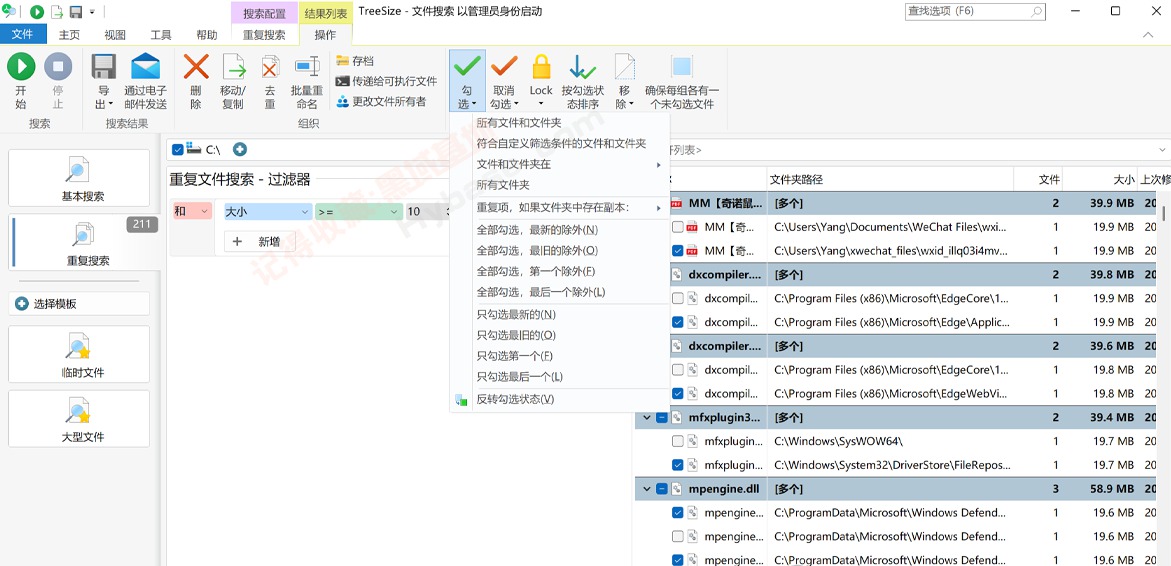1171x566 pixels.
Task: Click the green play icon in title bar
Action: point(37,12)
